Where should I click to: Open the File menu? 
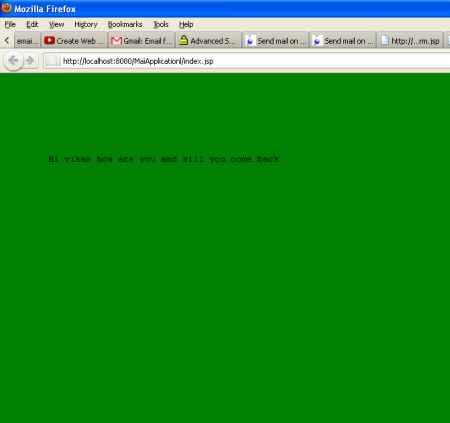pyautogui.click(x=10, y=24)
